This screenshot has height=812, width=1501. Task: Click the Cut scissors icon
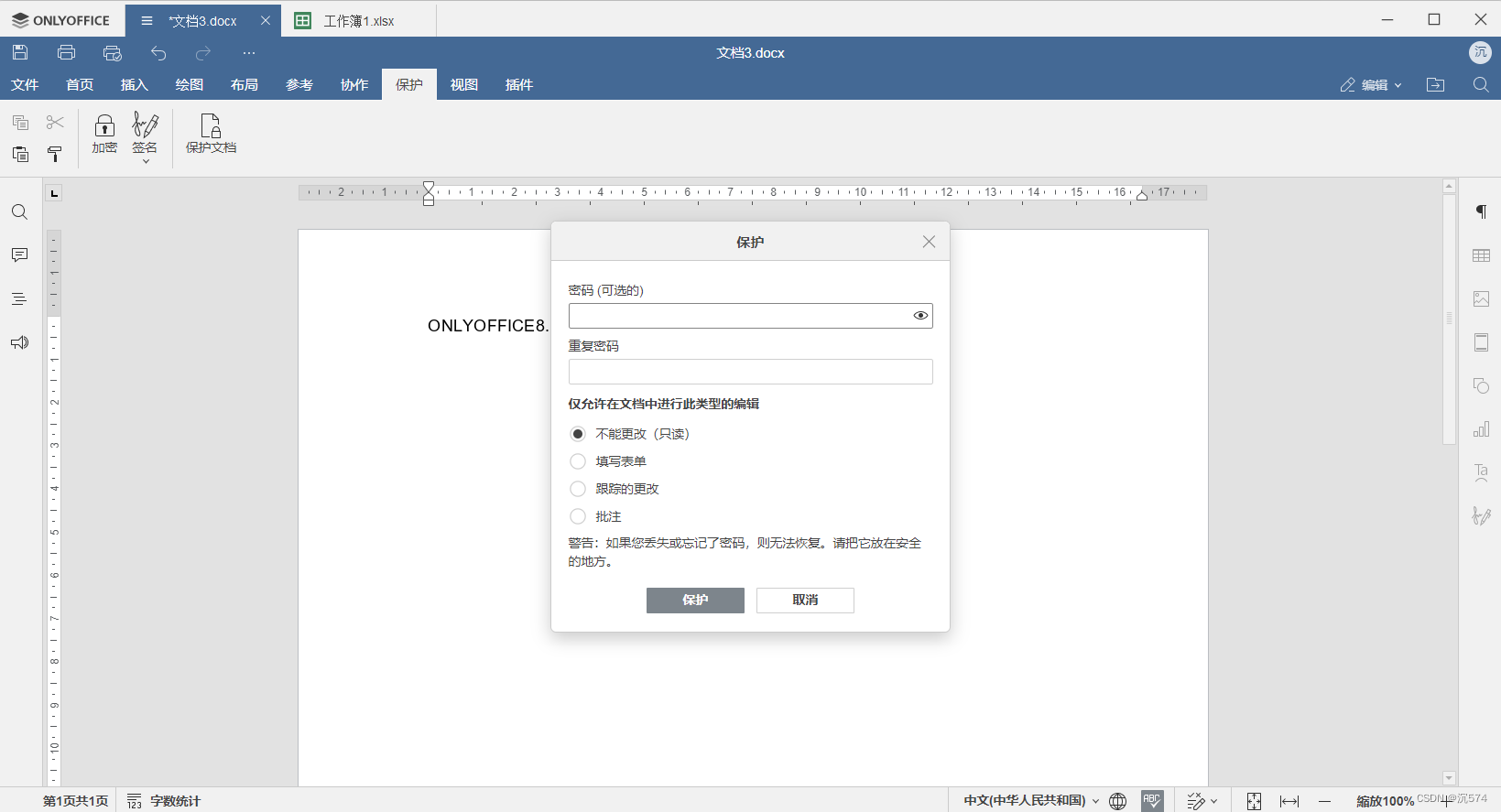click(x=55, y=122)
